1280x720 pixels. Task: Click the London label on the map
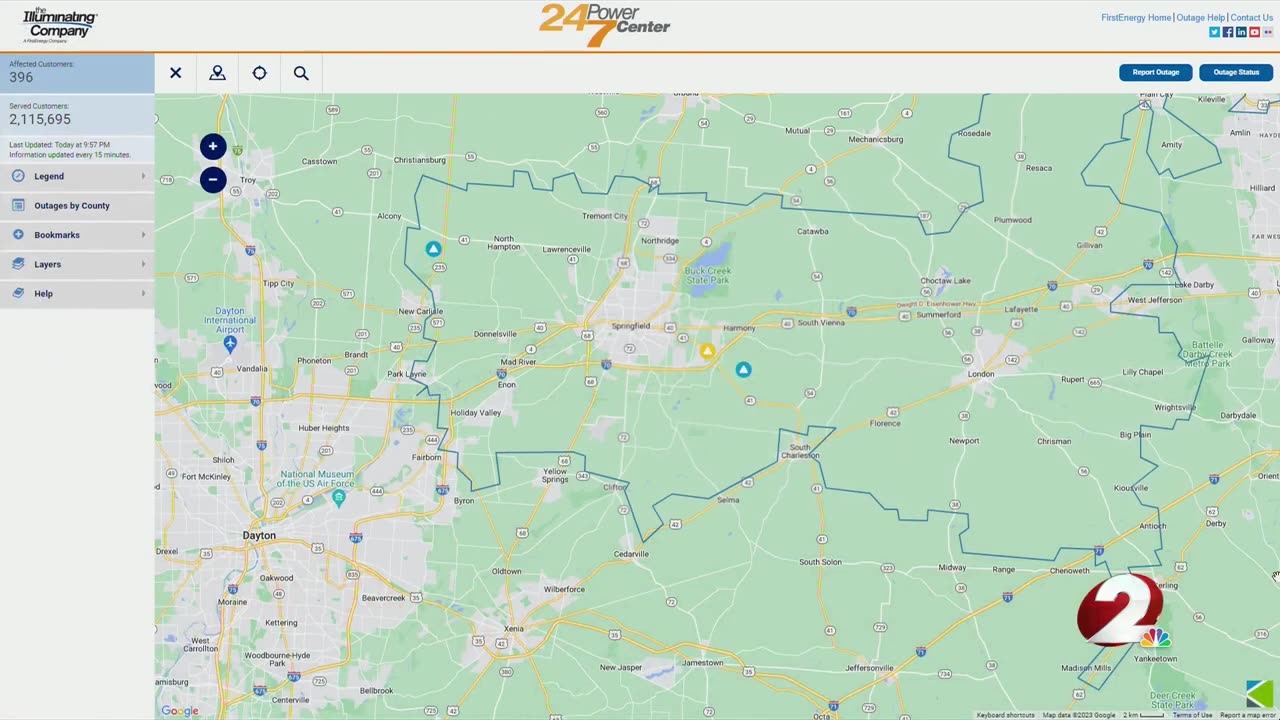point(981,374)
